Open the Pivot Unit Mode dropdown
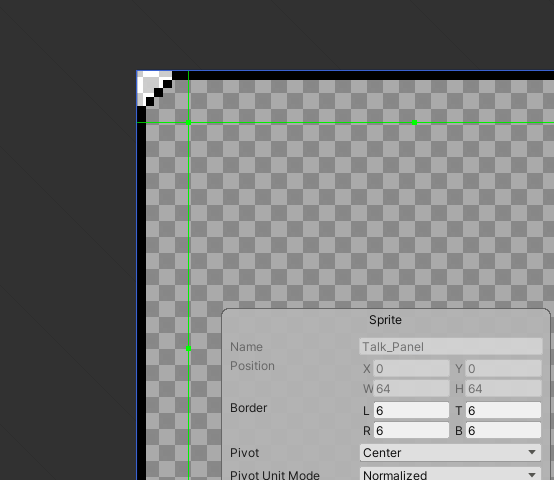This screenshot has width=554, height=480. coord(450,474)
